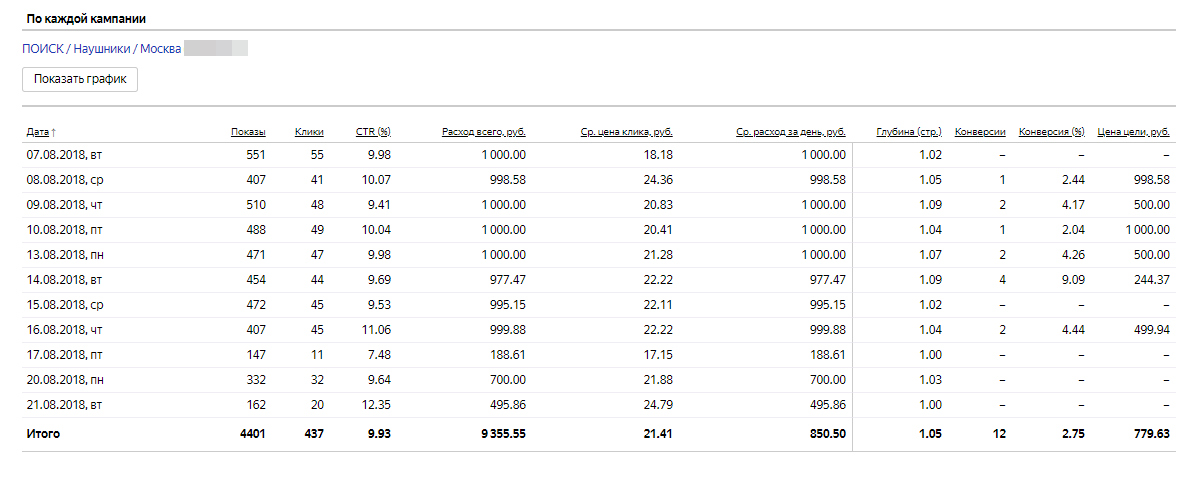Sort by 'Конверсии' column header

(980, 132)
